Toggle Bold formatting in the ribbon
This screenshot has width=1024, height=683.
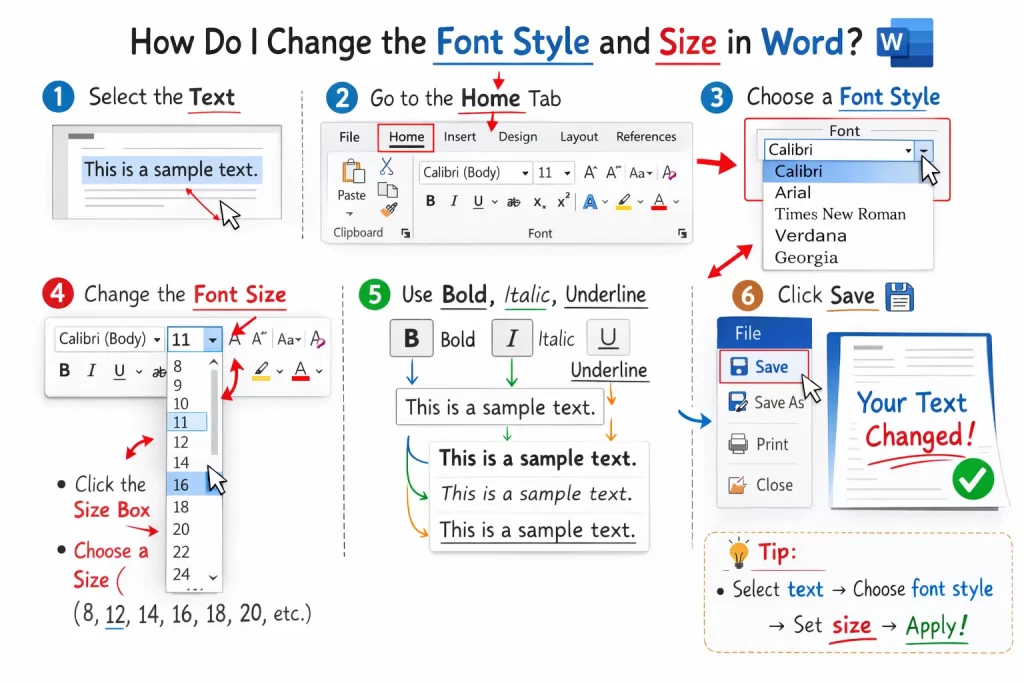pos(430,200)
